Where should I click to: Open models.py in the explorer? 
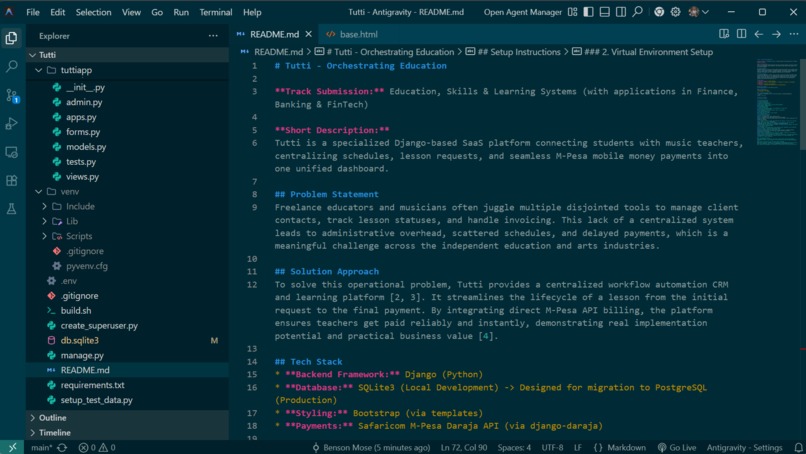(x=127, y=147)
